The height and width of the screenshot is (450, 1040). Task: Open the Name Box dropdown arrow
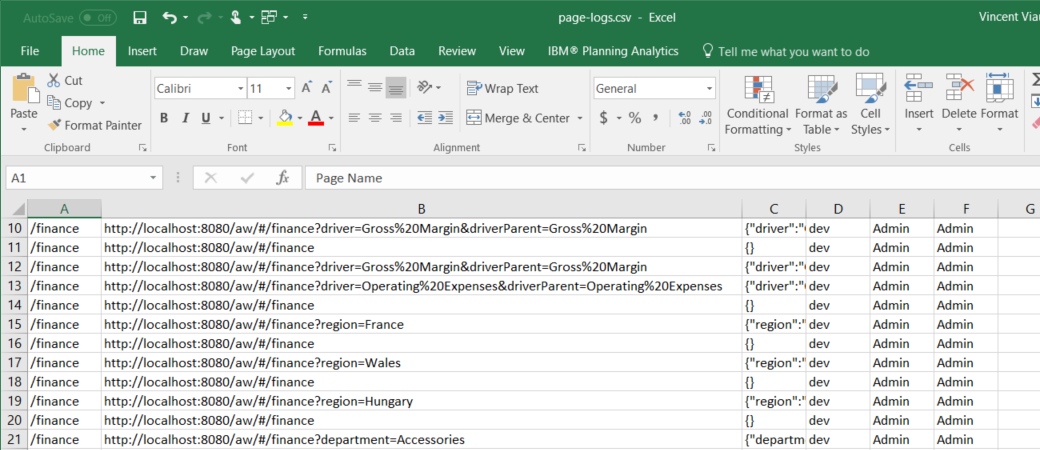[x=153, y=178]
